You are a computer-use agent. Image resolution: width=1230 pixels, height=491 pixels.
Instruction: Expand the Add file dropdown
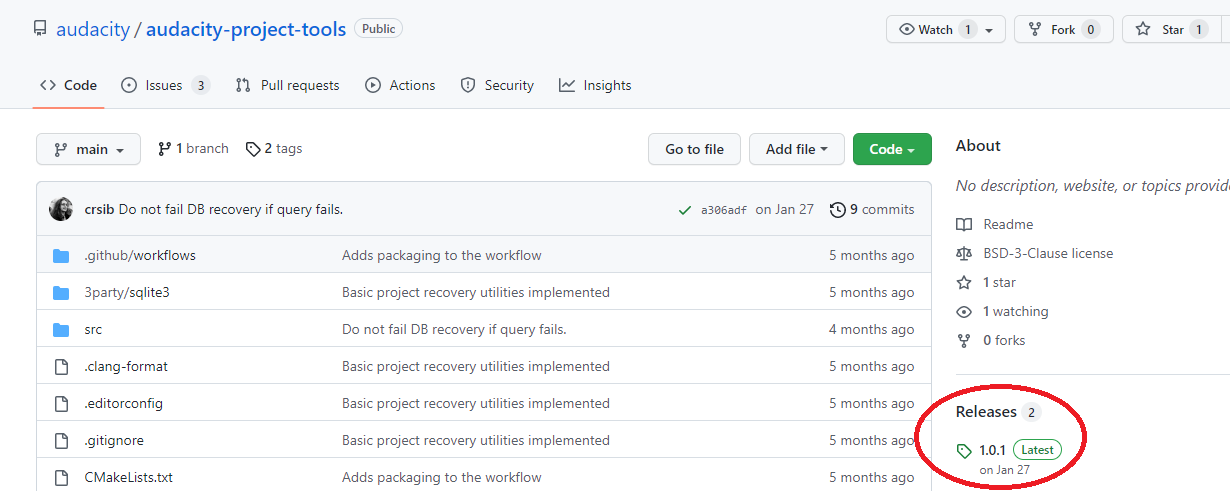797,149
